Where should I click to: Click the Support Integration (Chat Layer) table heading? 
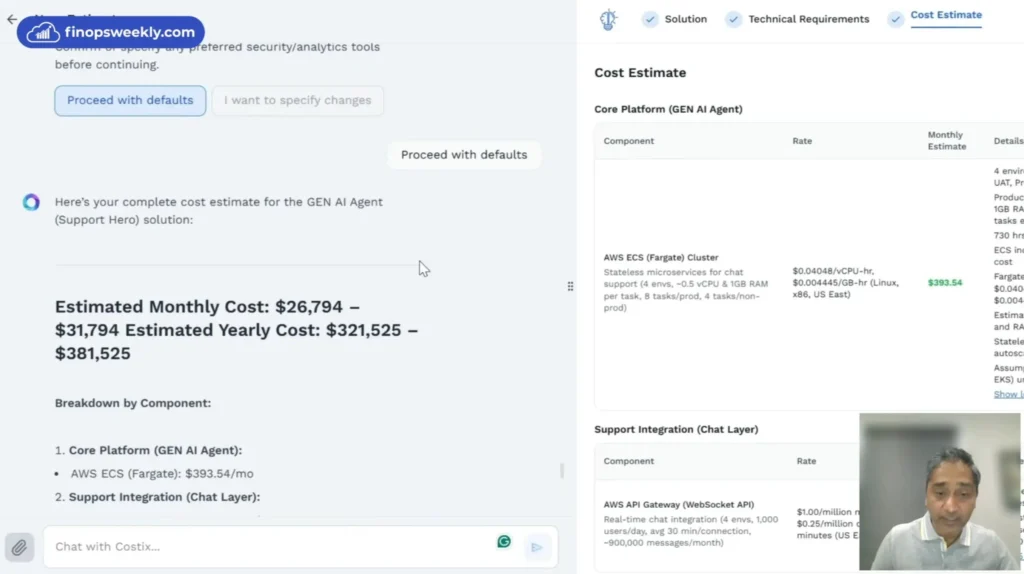[x=676, y=429]
